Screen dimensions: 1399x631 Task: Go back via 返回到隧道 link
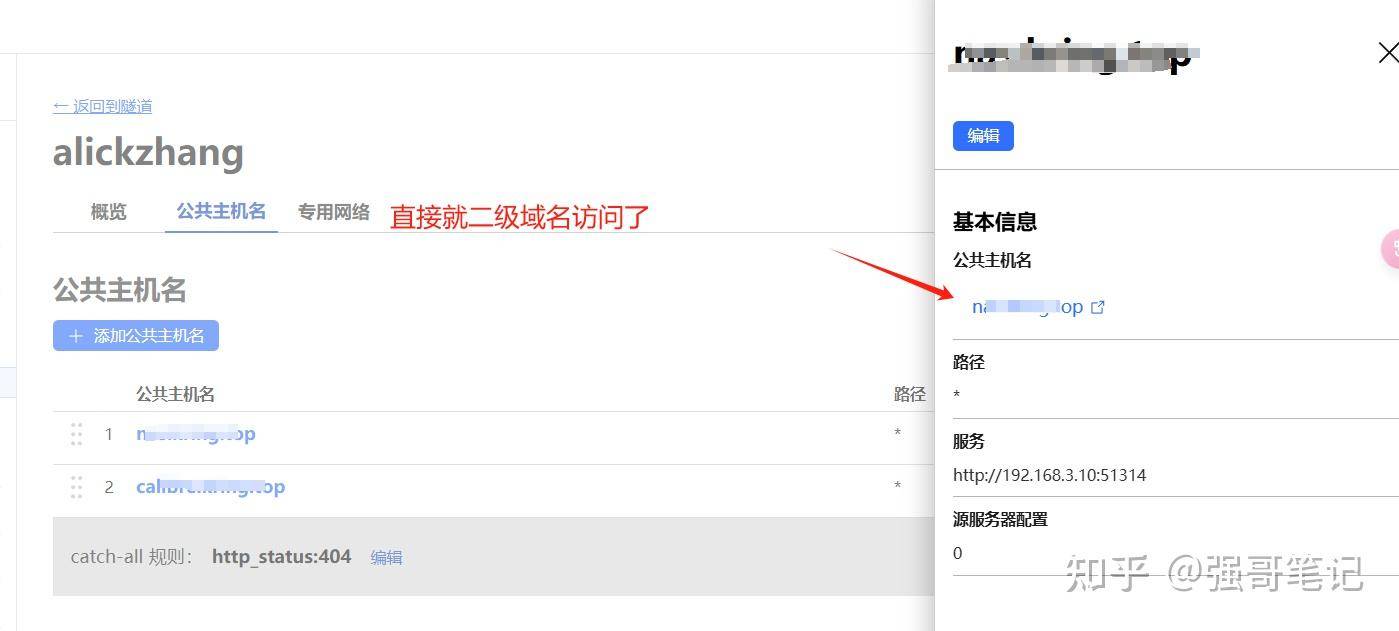102,106
